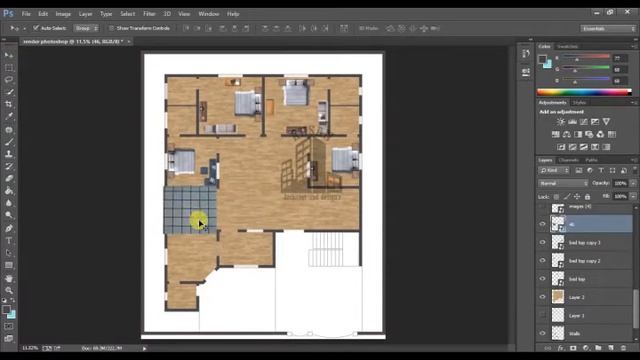Open the Image menu
This screenshot has height=360, width=640.
point(63,14)
